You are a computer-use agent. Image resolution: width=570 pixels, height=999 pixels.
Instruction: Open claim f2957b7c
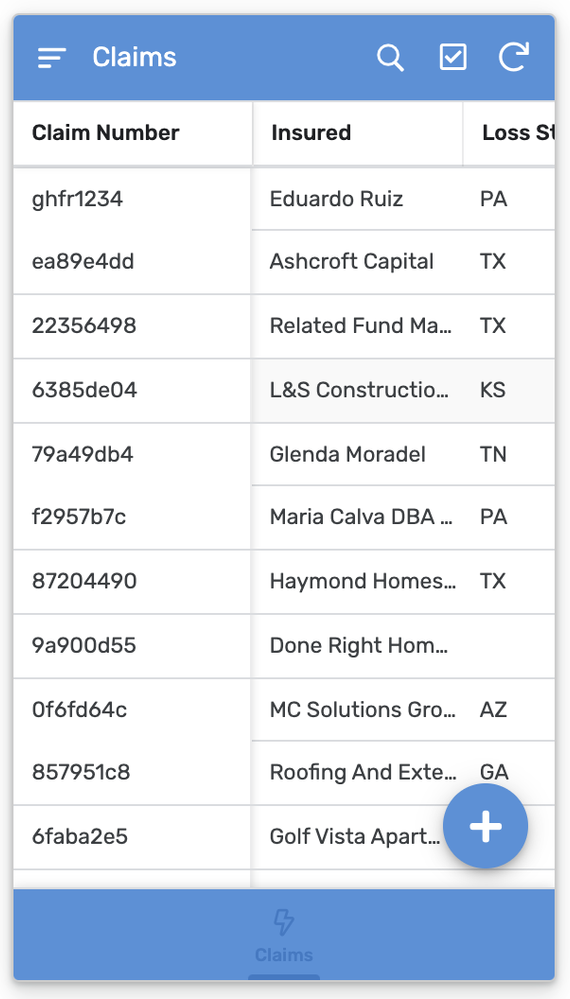[x=79, y=517]
